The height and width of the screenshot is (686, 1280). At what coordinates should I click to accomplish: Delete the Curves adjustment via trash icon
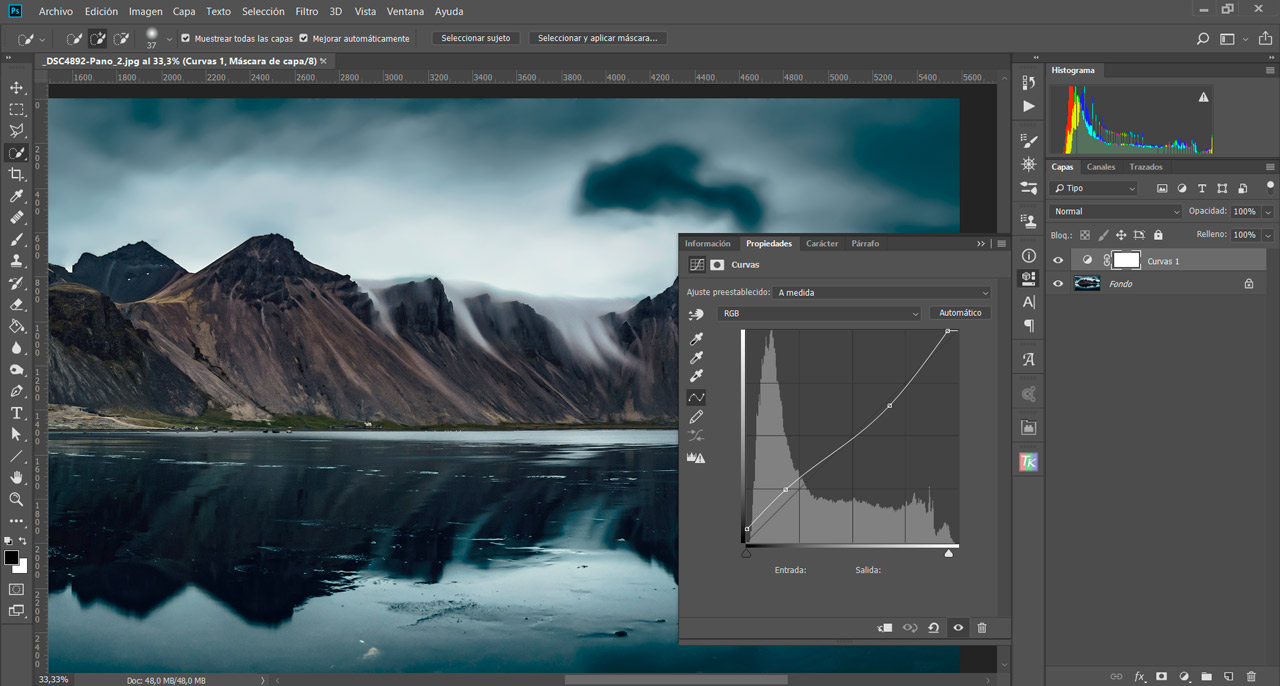coord(982,627)
